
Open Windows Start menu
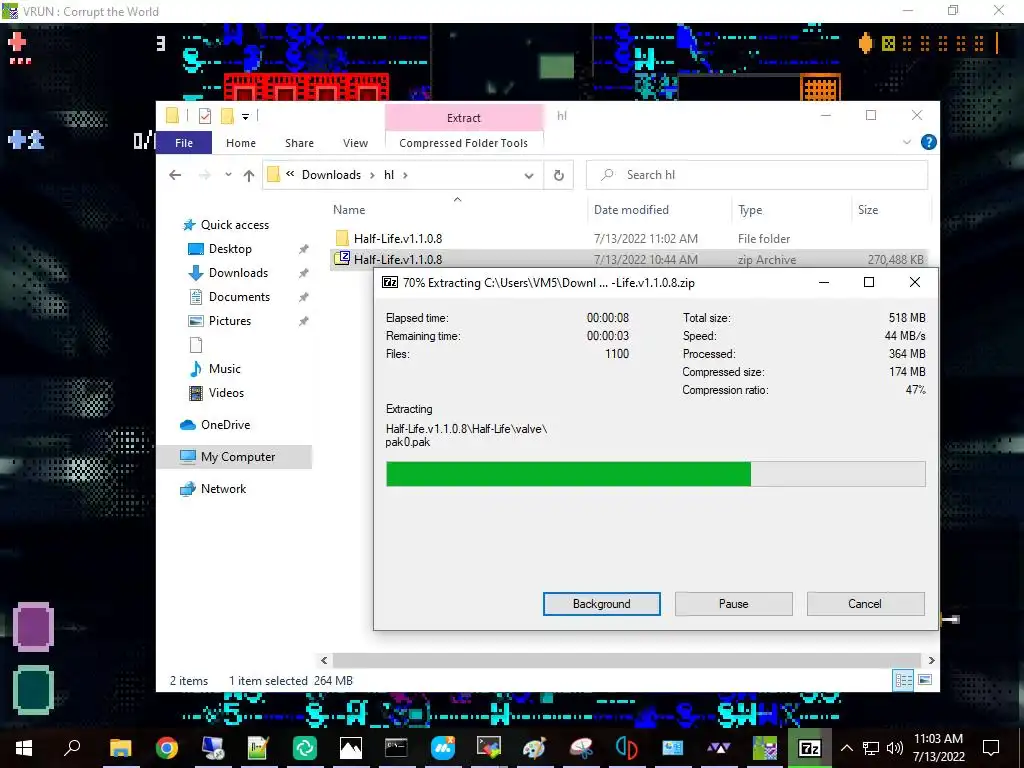click(24, 748)
